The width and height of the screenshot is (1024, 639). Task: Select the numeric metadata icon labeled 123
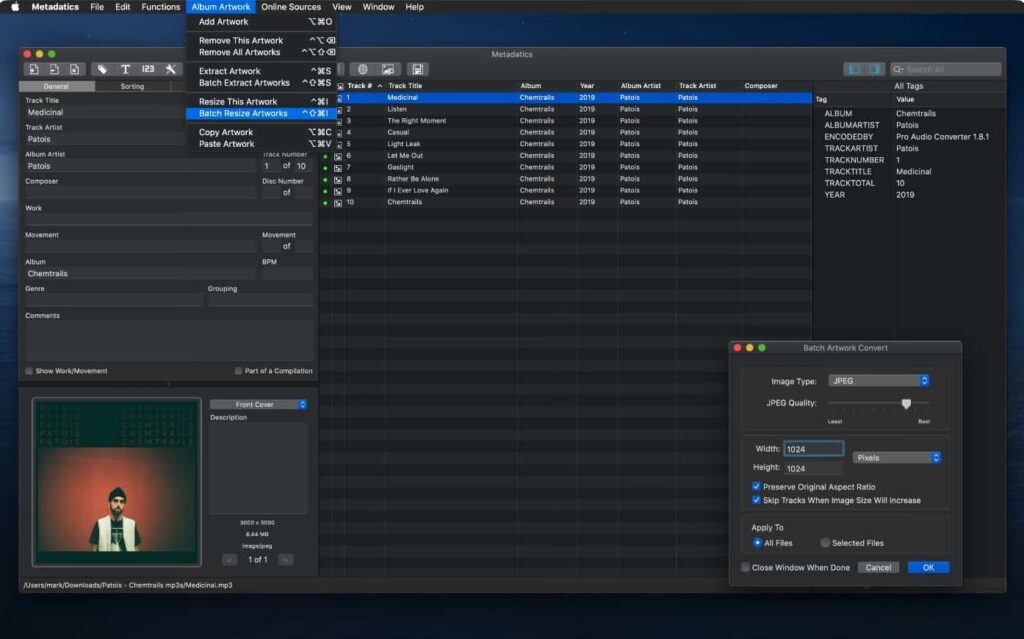point(148,70)
